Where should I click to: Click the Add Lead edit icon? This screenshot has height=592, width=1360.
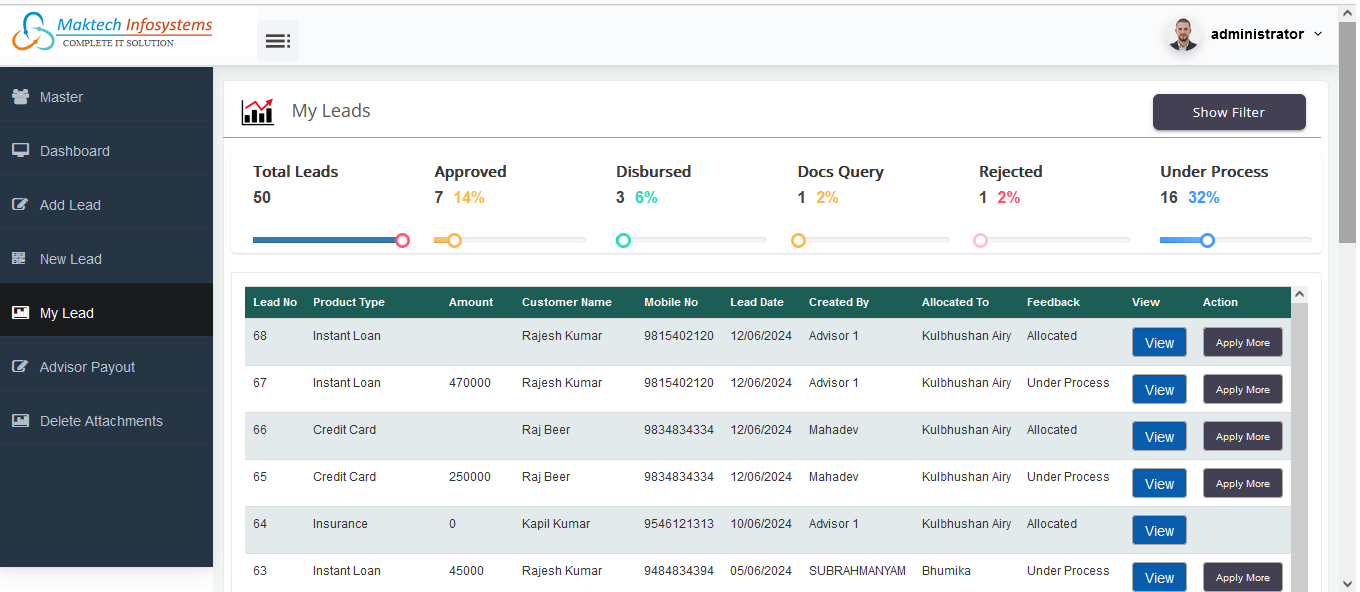[20, 205]
